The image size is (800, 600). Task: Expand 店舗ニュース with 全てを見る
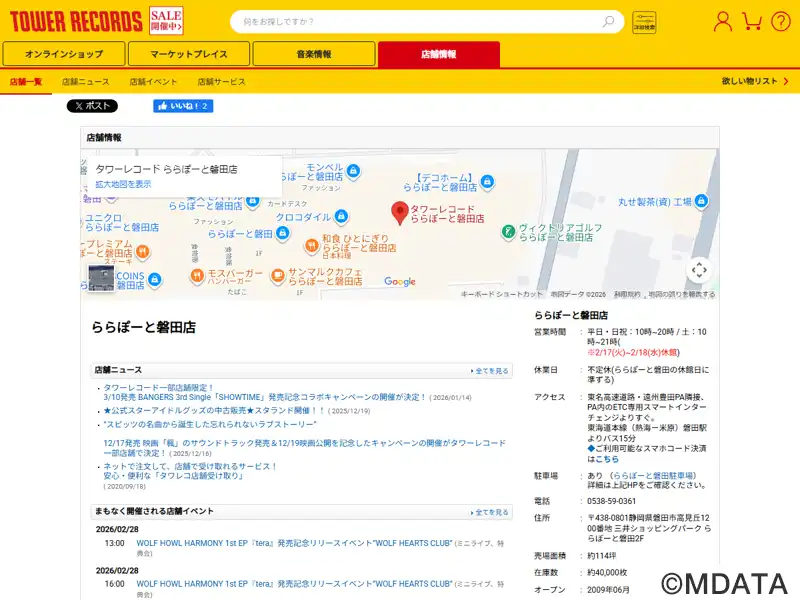click(x=490, y=371)
